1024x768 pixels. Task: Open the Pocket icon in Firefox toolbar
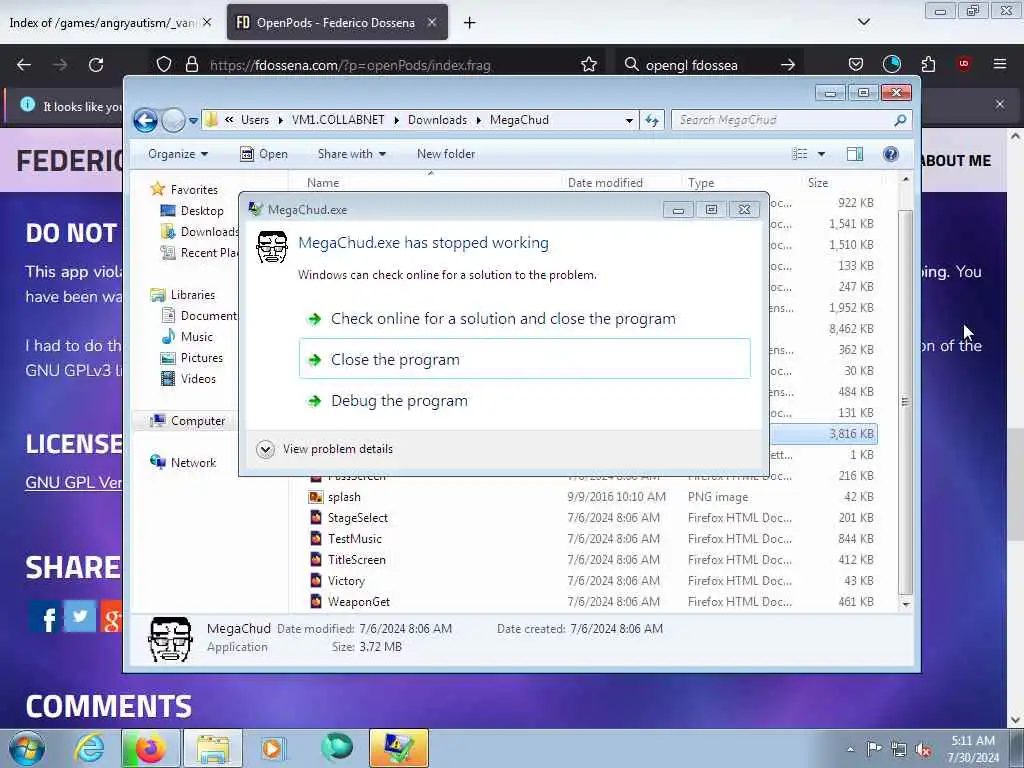point(856,64)
